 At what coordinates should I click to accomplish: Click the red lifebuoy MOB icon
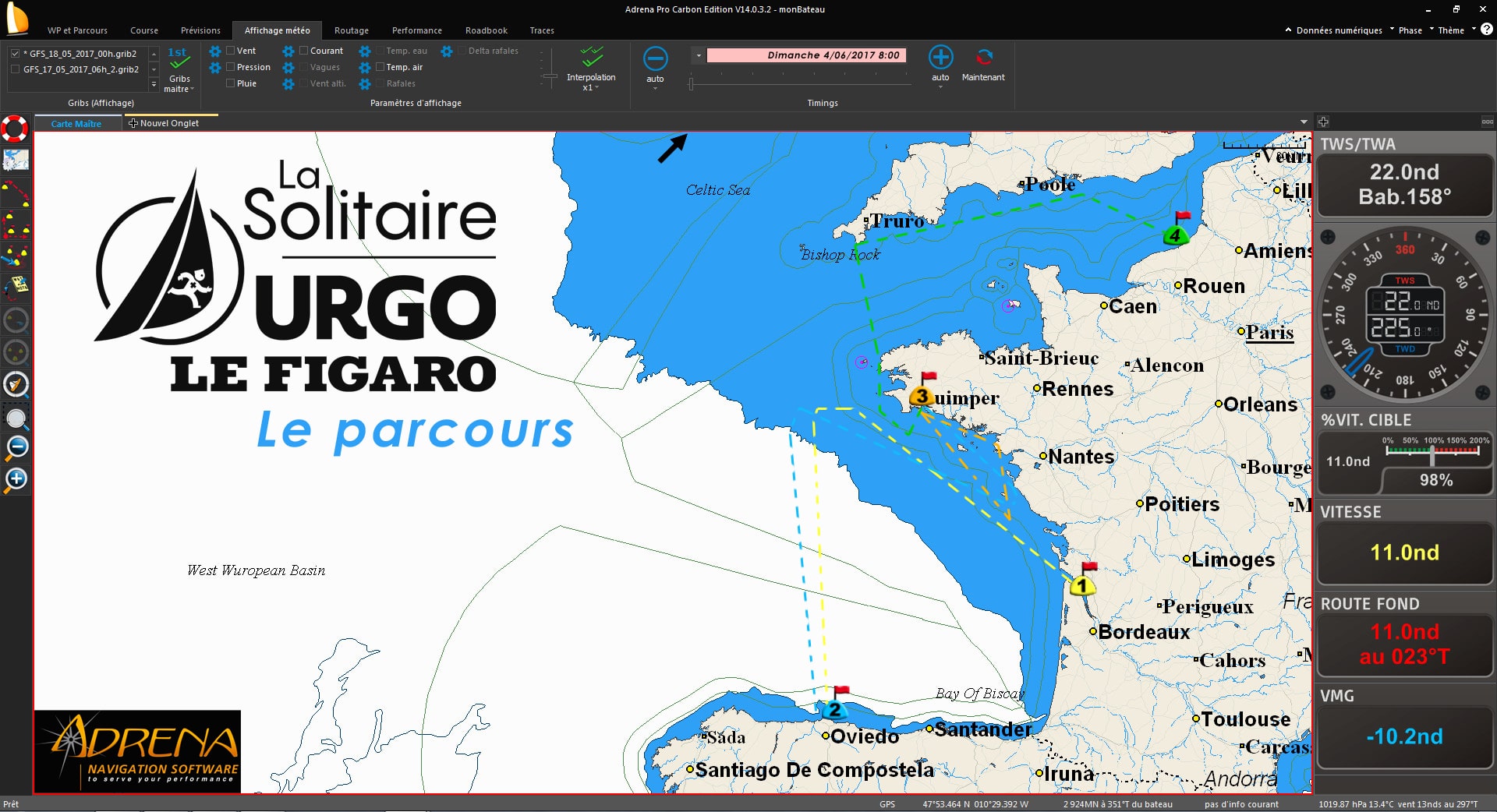(15, 129)
